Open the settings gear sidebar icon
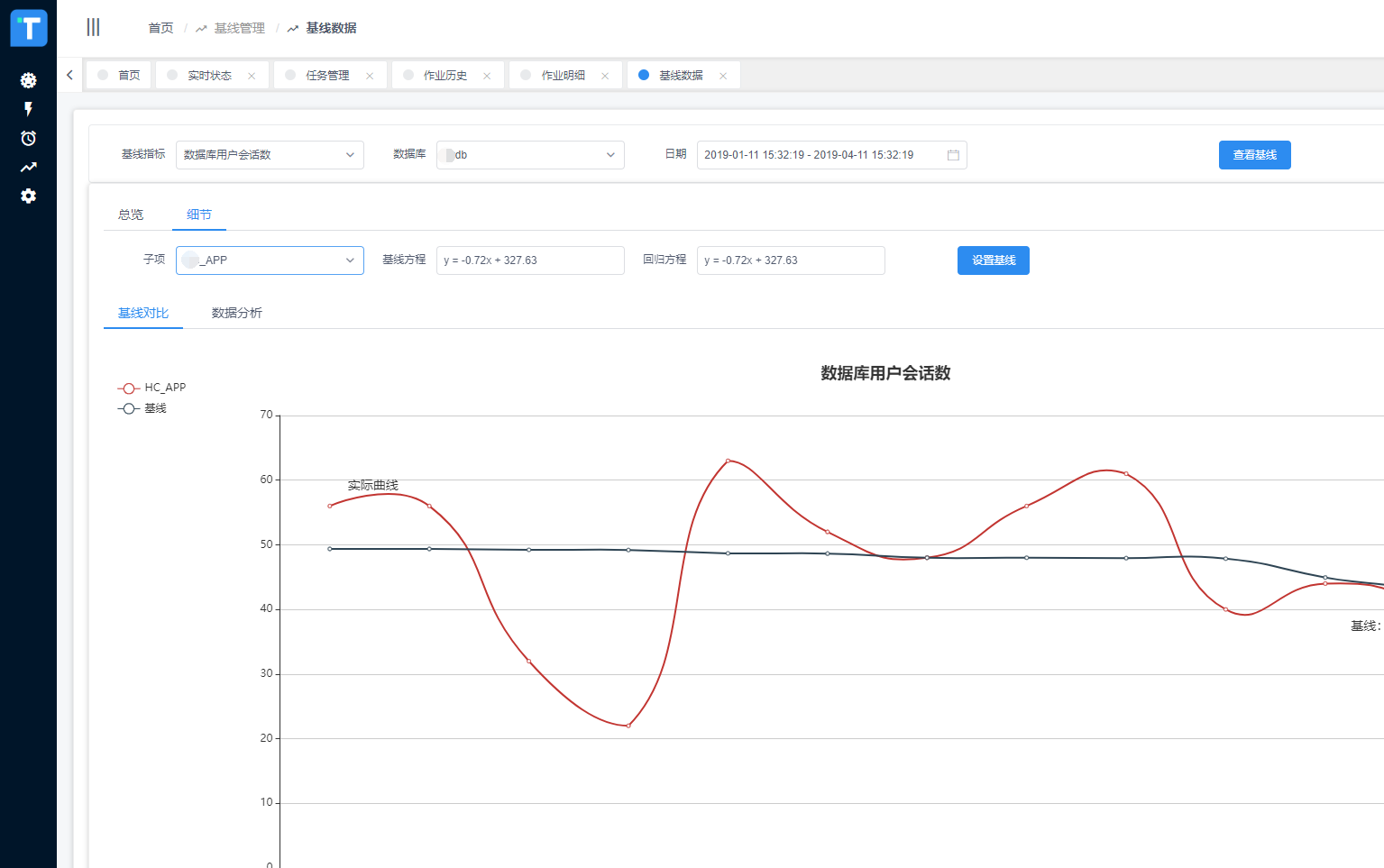The height and width of the screenshot is (868, 1384). 29,196
